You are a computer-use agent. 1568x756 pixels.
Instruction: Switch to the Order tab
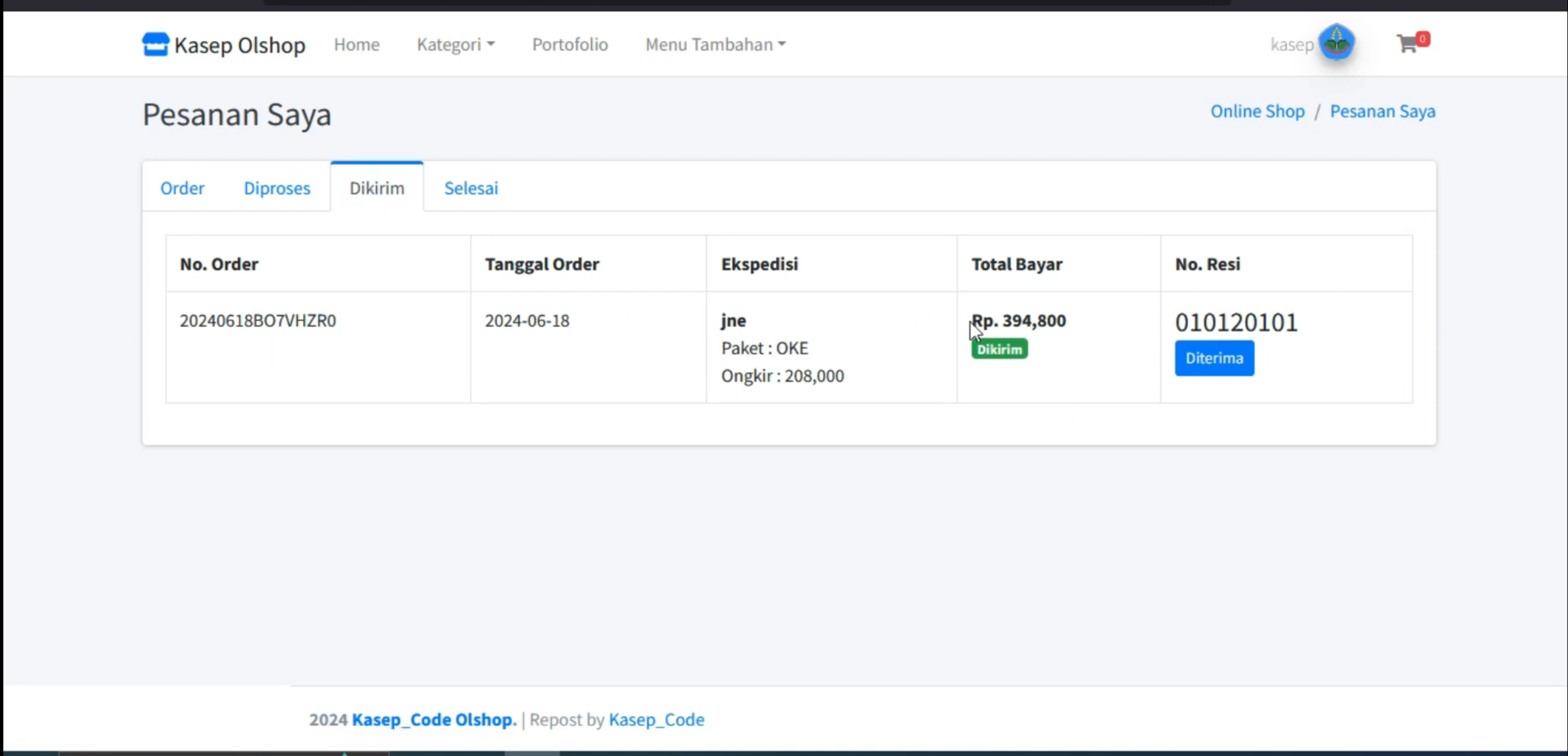[x=183, y=187]
